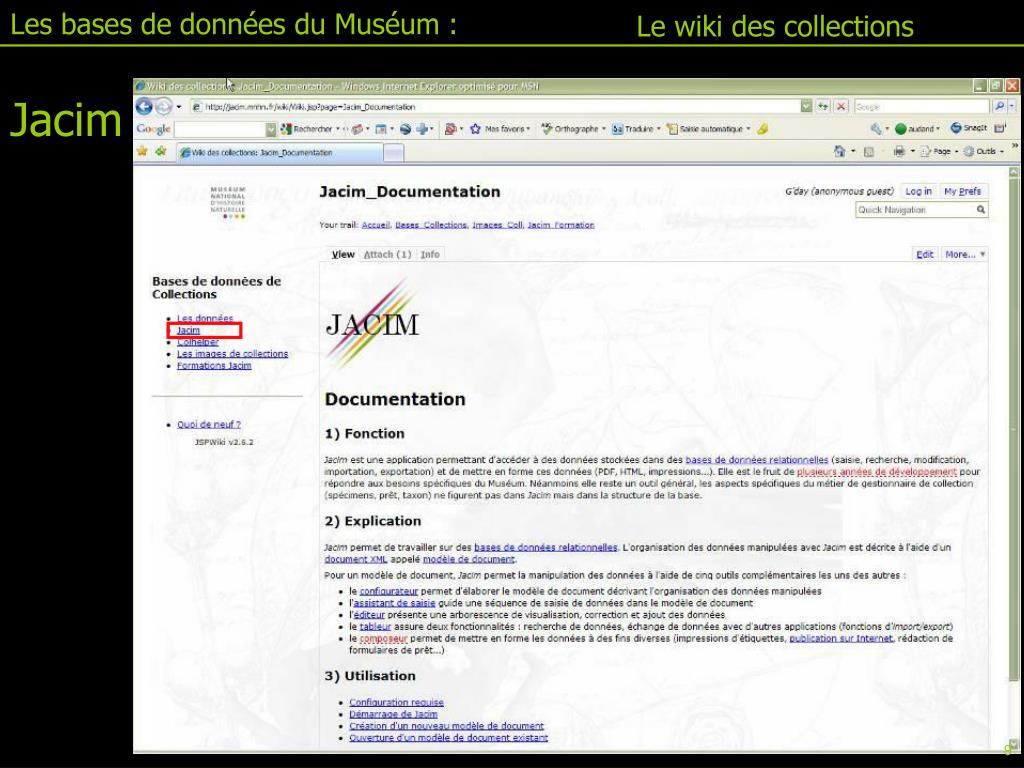Click the page vertical scrollbar
Viewport: 1024px width, 768px height.
coord(1014,457)
